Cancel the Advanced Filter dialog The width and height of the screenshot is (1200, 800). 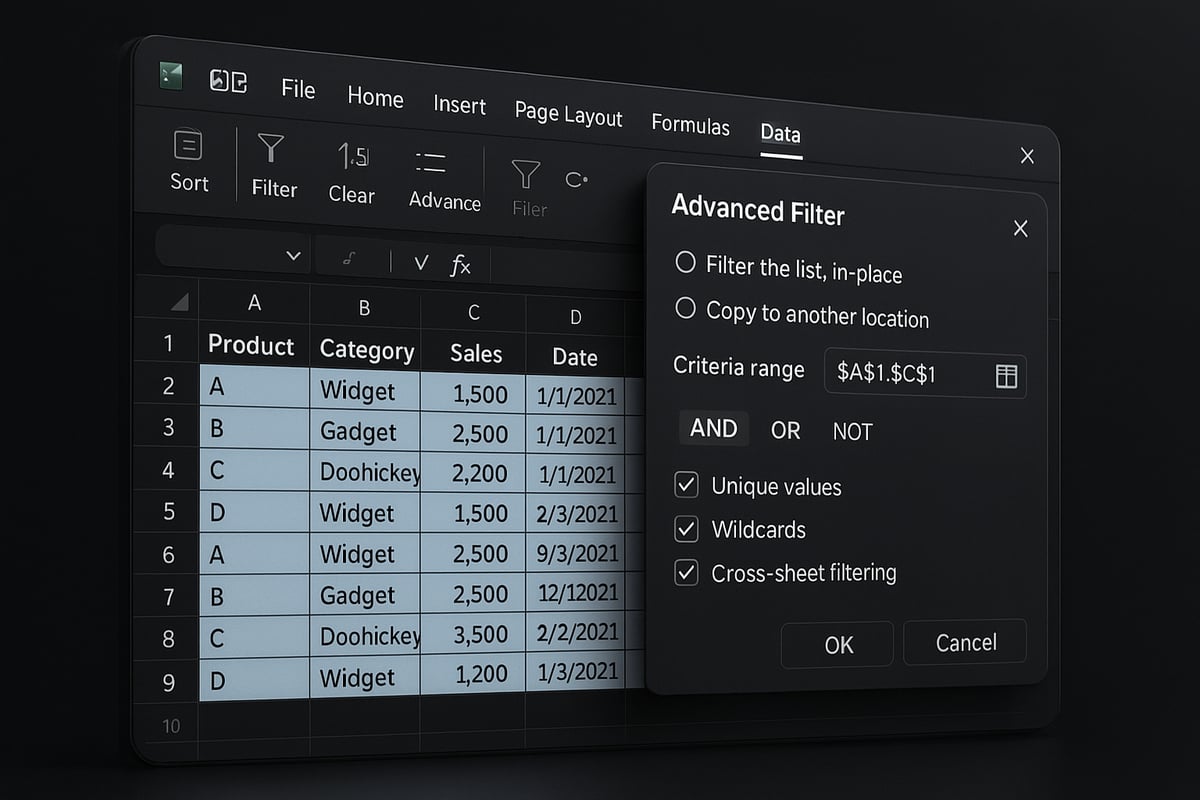(964, 643)
